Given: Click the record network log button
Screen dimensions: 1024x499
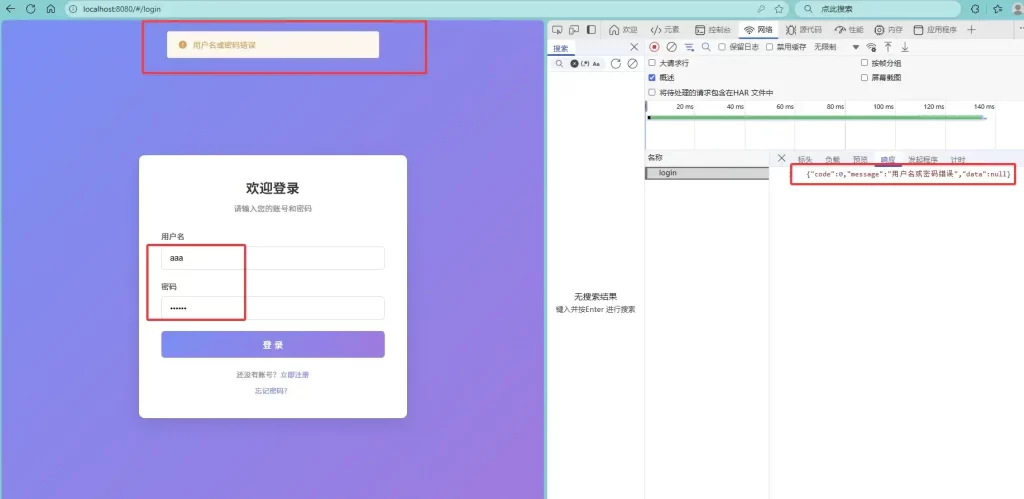Looking at the screenshot, I should 654,47.
